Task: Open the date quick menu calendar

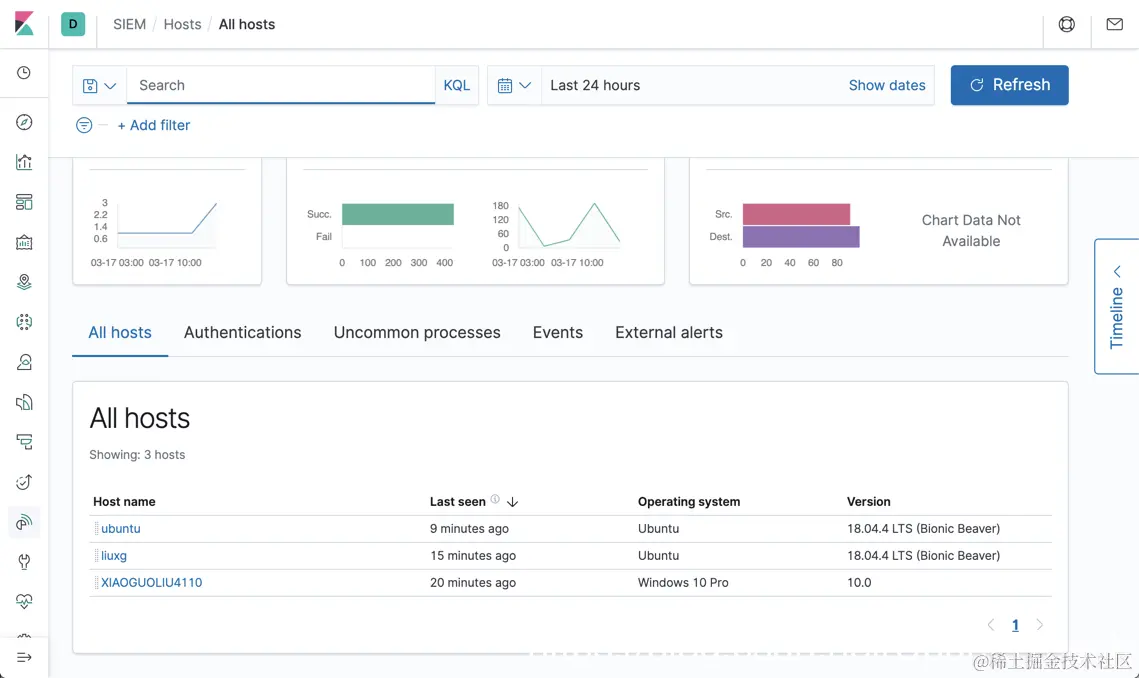Action: 514,86
